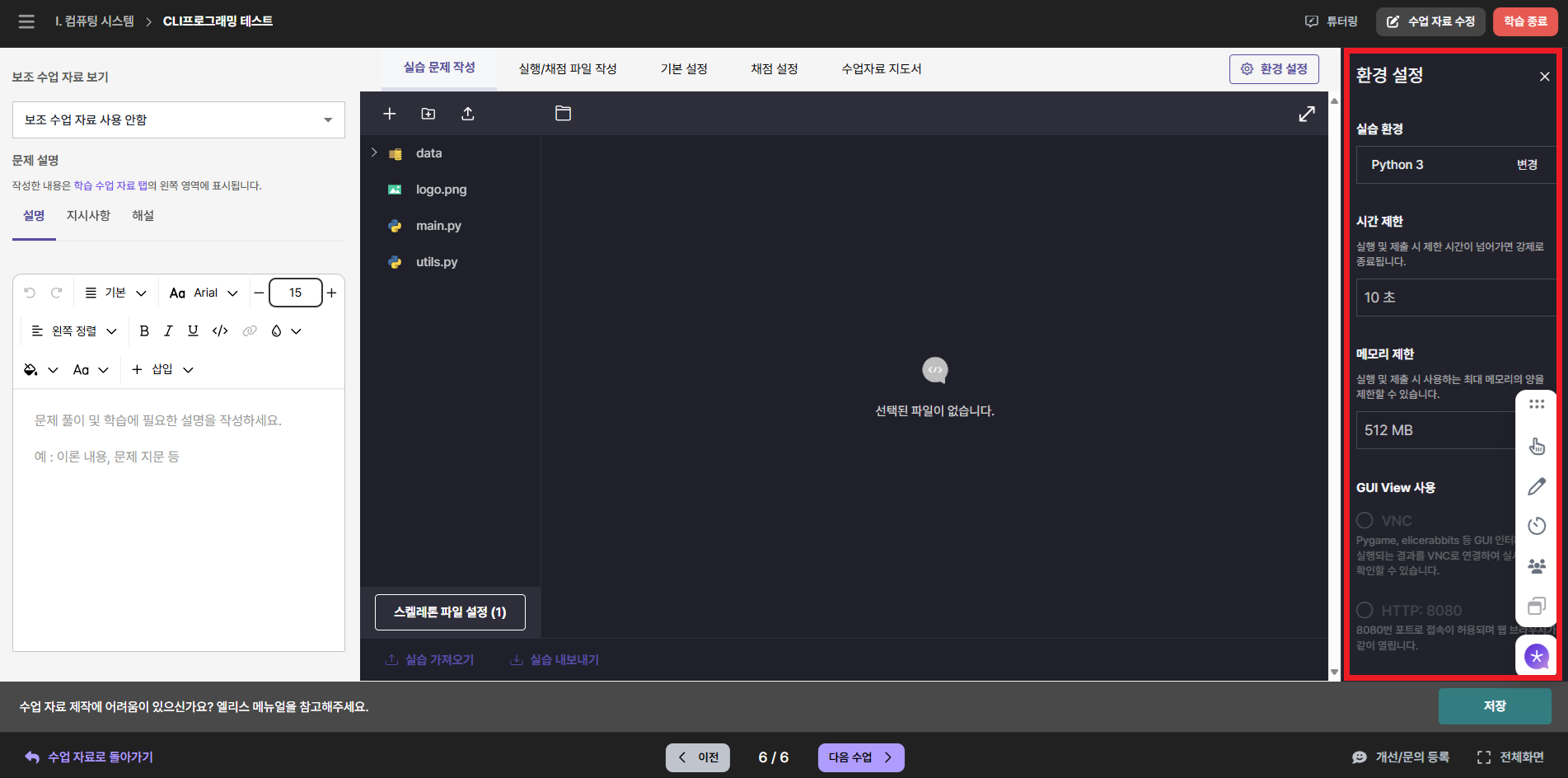Viewport: 1568px width, 778px height.
Task: Open the 기본 paragraph style dropdown
Action: tap(115, 293)
